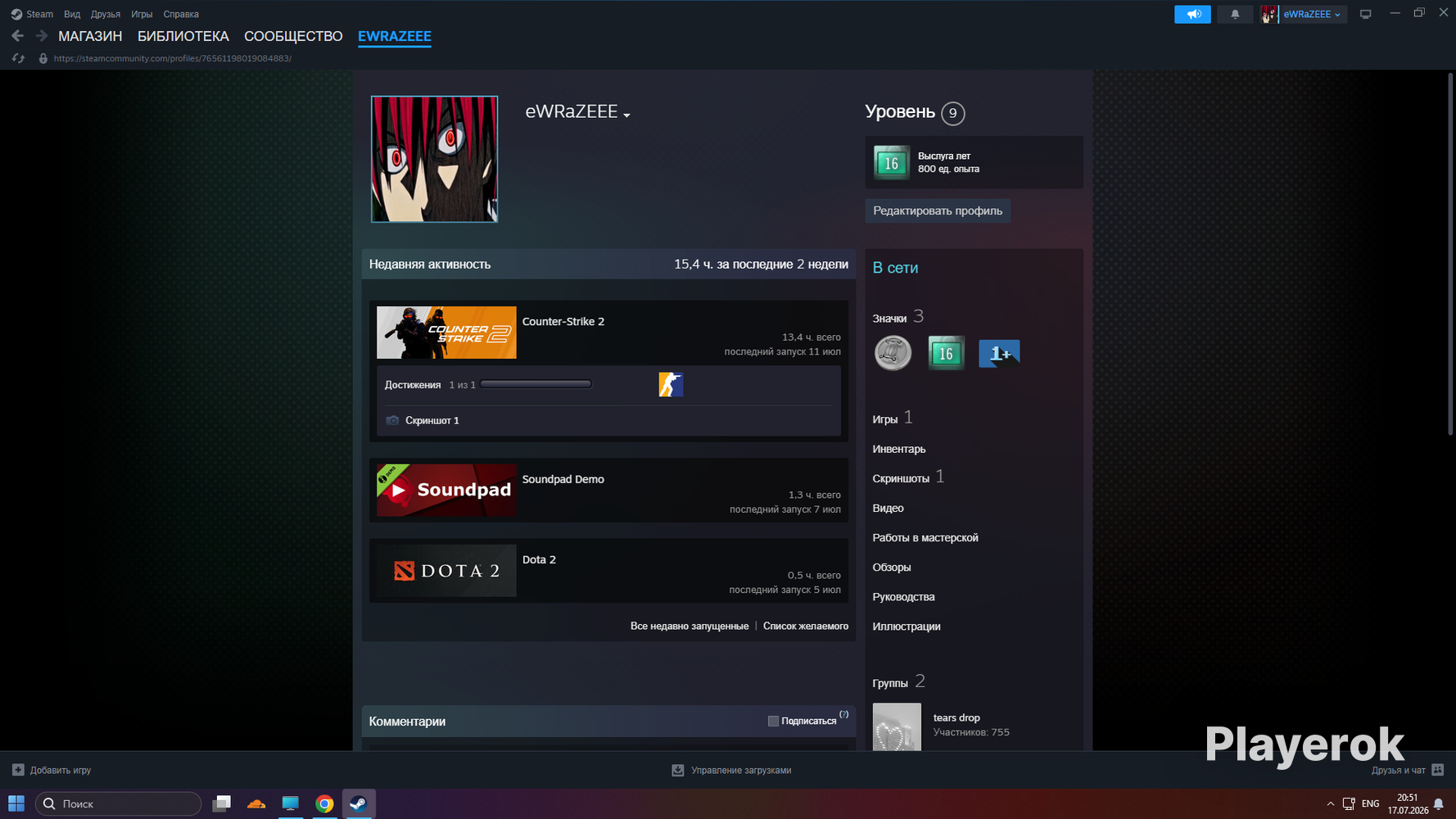The width and height of the screenshot is (1456, 819).
Task: Open the Видео link
Action: click(x=889, y=508)
